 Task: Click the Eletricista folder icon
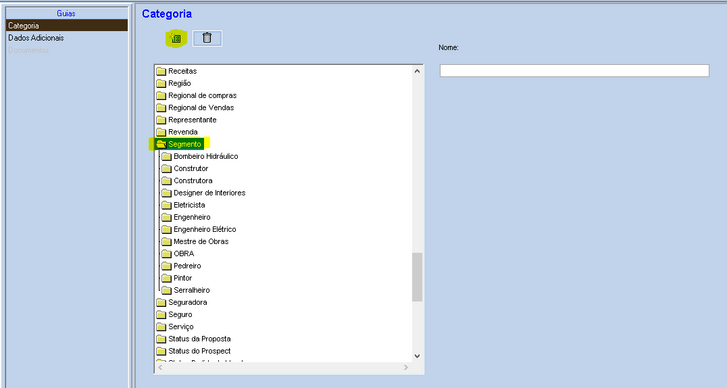point(166,205)
